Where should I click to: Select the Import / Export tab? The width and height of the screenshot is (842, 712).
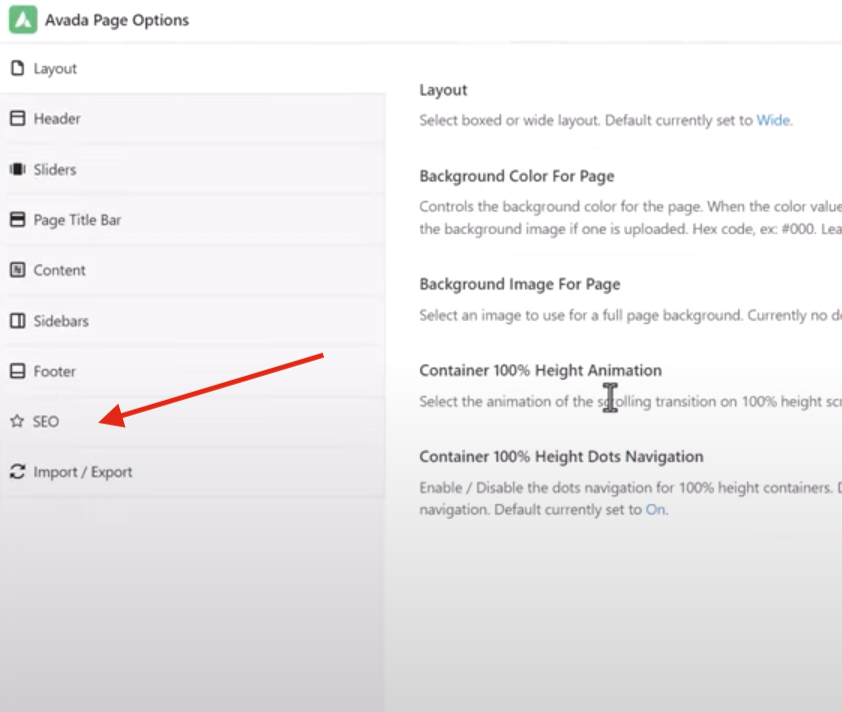coord(192,471)
